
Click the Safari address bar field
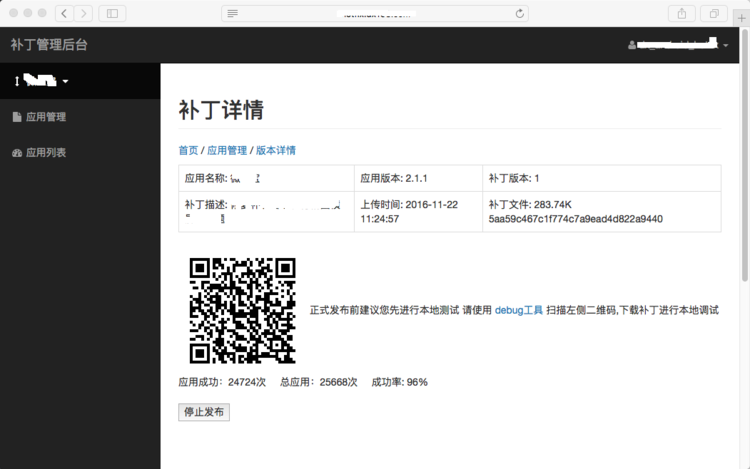coord(375,13)
